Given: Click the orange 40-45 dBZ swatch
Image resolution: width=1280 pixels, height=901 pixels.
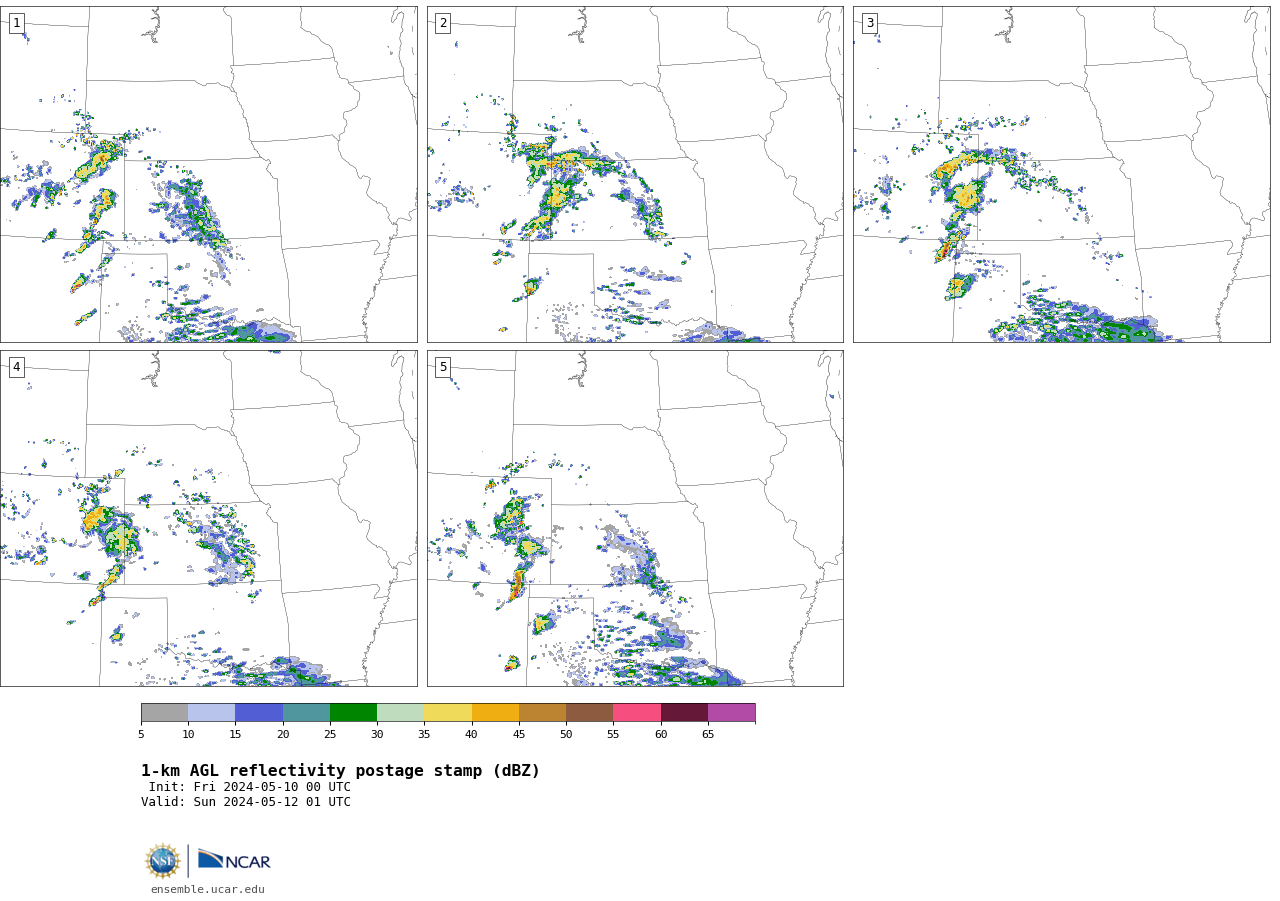Looking at the screenshot, I should point(495,713).
